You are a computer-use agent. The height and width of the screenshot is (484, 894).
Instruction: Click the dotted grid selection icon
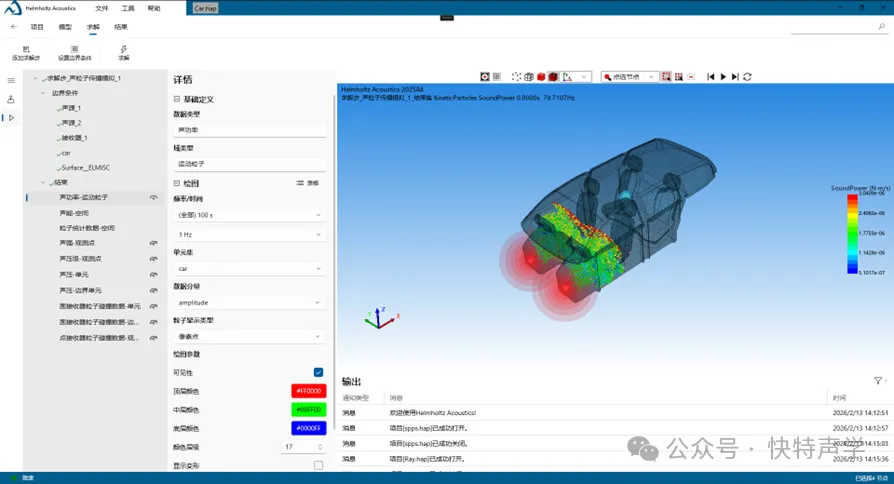click(x=678, y=76)
